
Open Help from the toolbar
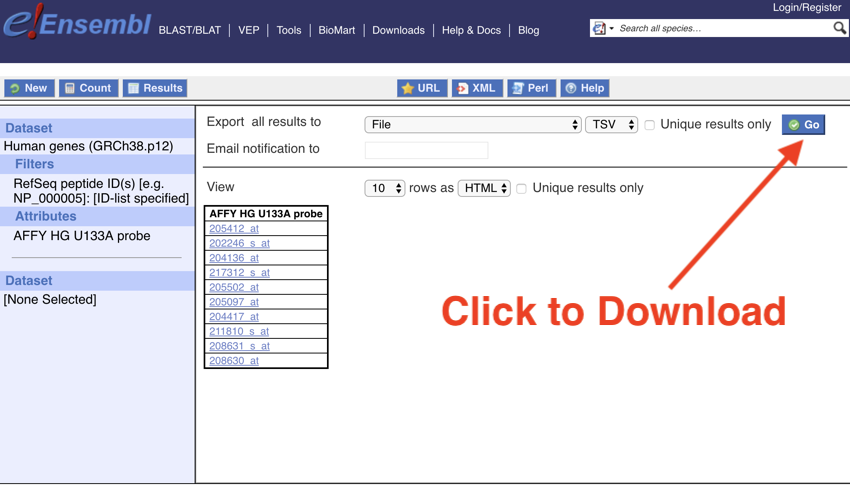tap(584, 88)
